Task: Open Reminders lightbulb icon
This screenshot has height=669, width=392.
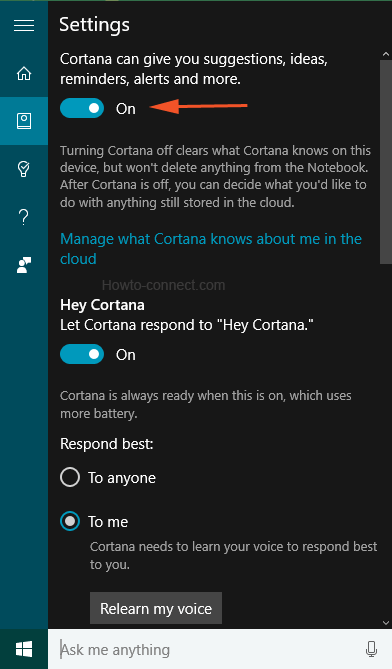Action: 24,169
